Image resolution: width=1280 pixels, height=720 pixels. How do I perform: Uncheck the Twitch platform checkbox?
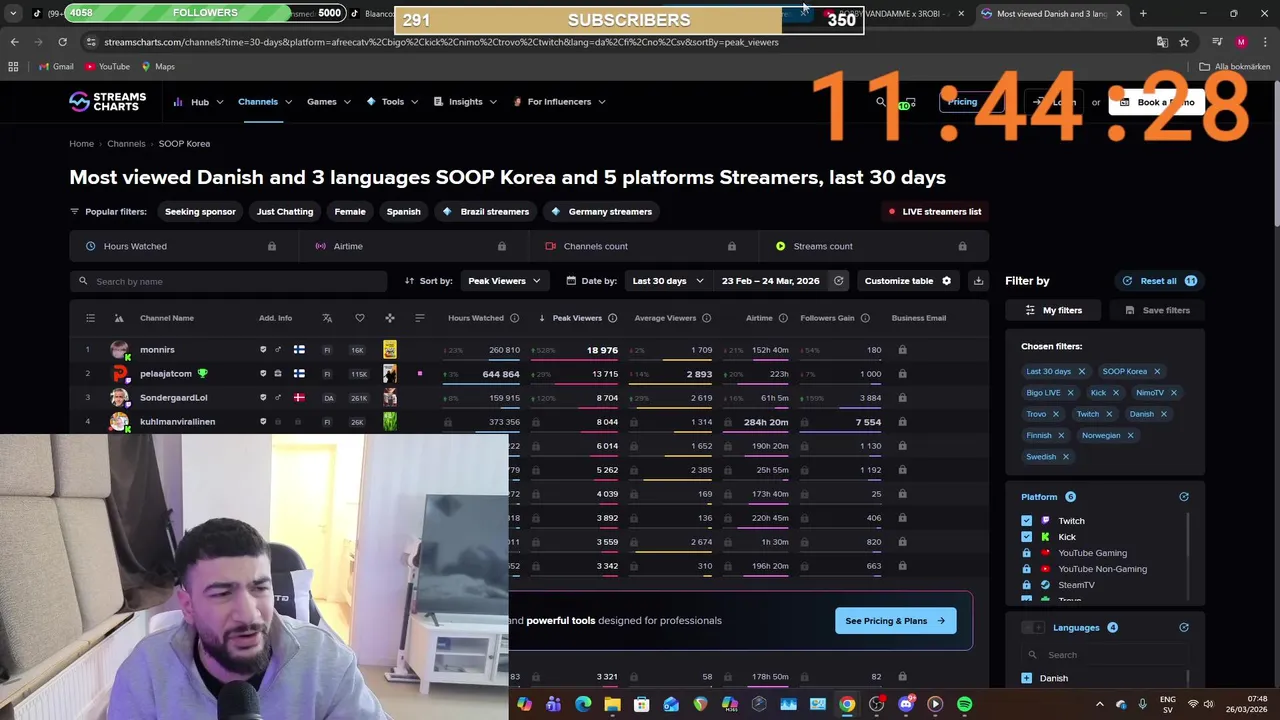pyautogui.click(x=1026, y=521)
